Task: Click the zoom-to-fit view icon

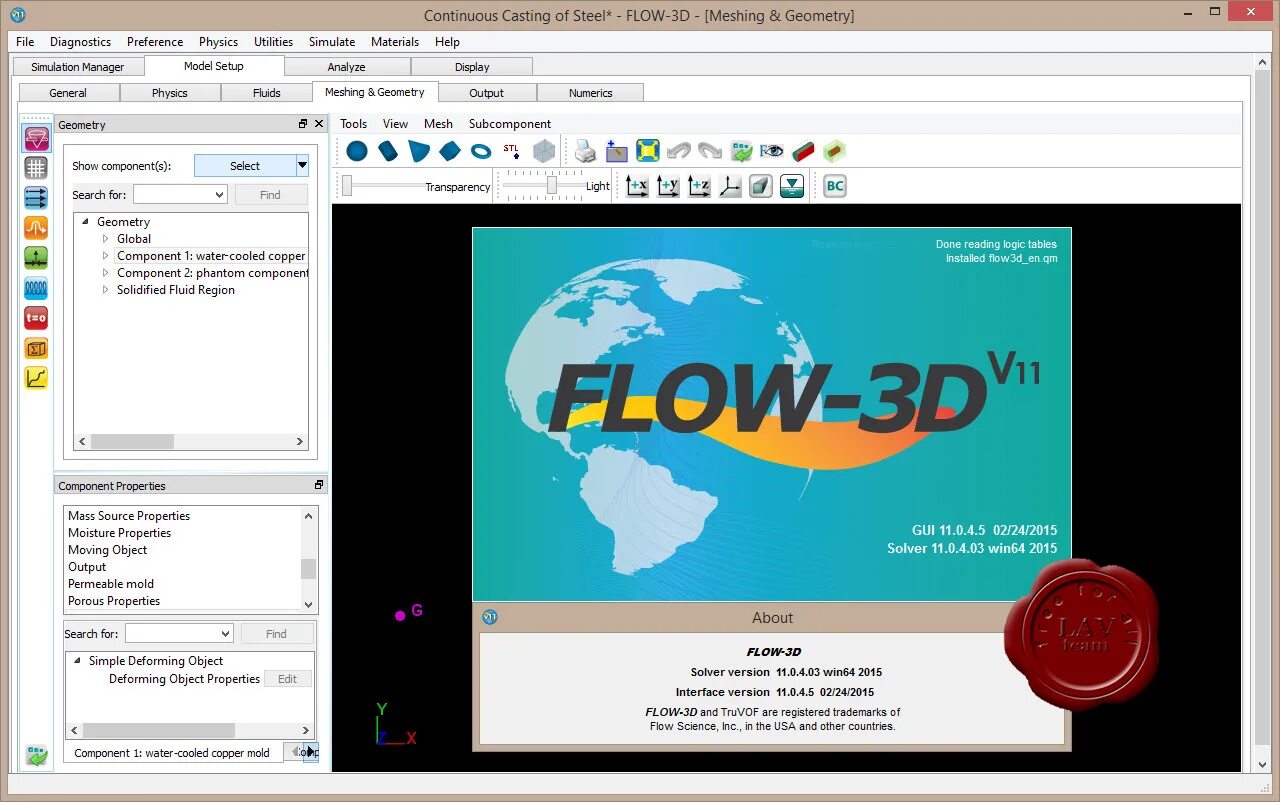Action: click(x=648, y=151)
